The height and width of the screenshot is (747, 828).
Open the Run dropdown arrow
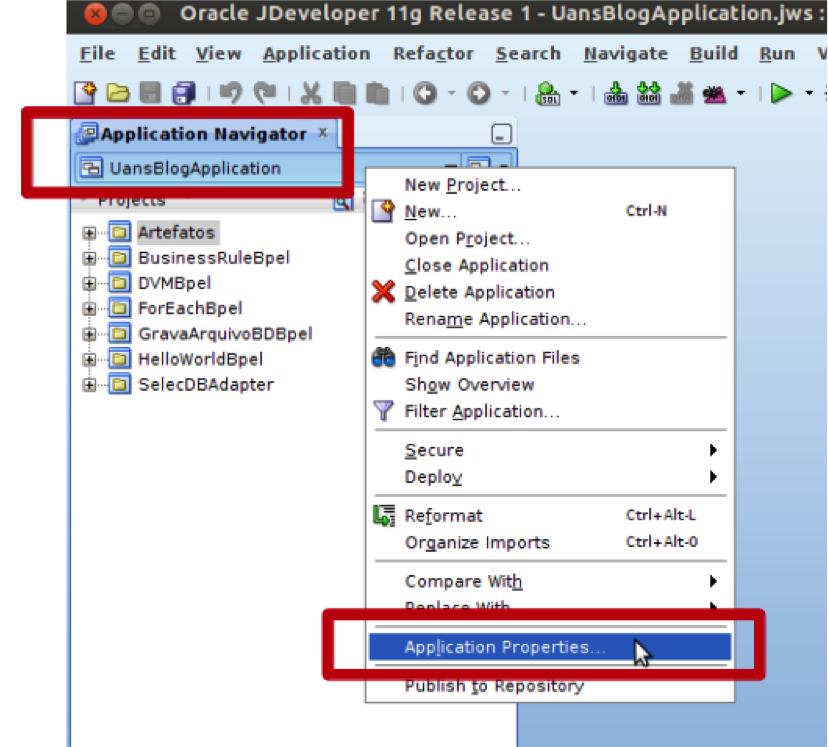click(x=808, y=93)
